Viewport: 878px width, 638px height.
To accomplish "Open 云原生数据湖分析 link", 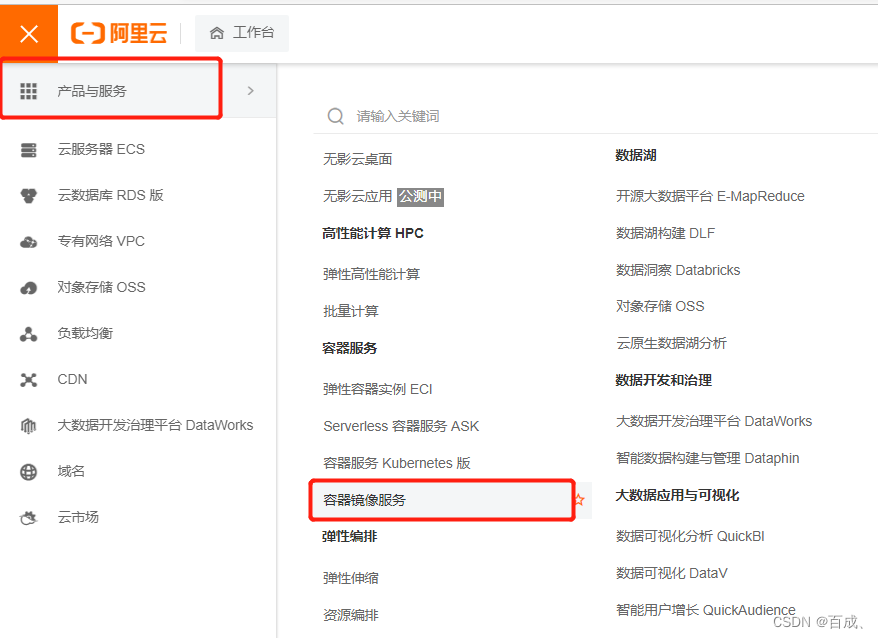I will tap(671, 343).
